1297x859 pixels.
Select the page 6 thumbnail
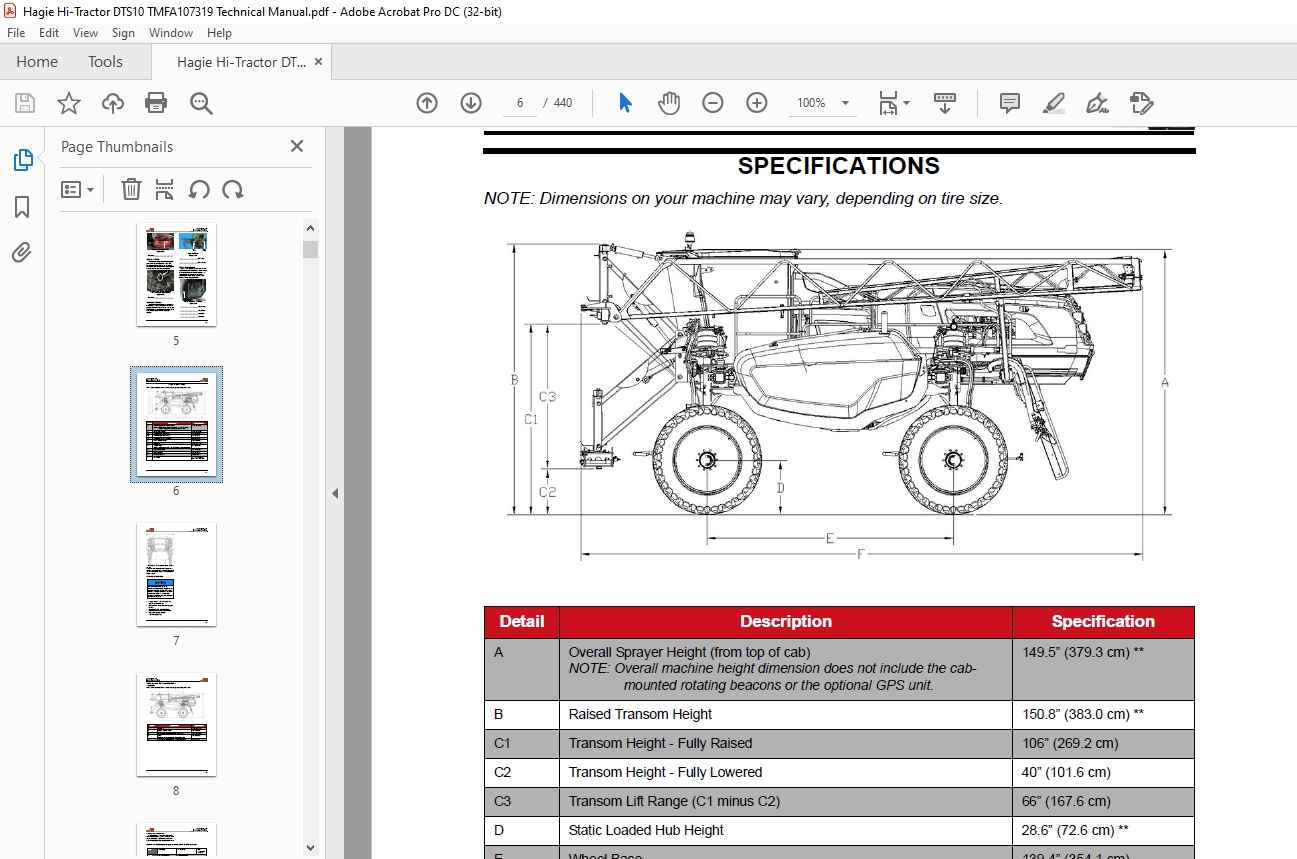click(x=176, y=424)
